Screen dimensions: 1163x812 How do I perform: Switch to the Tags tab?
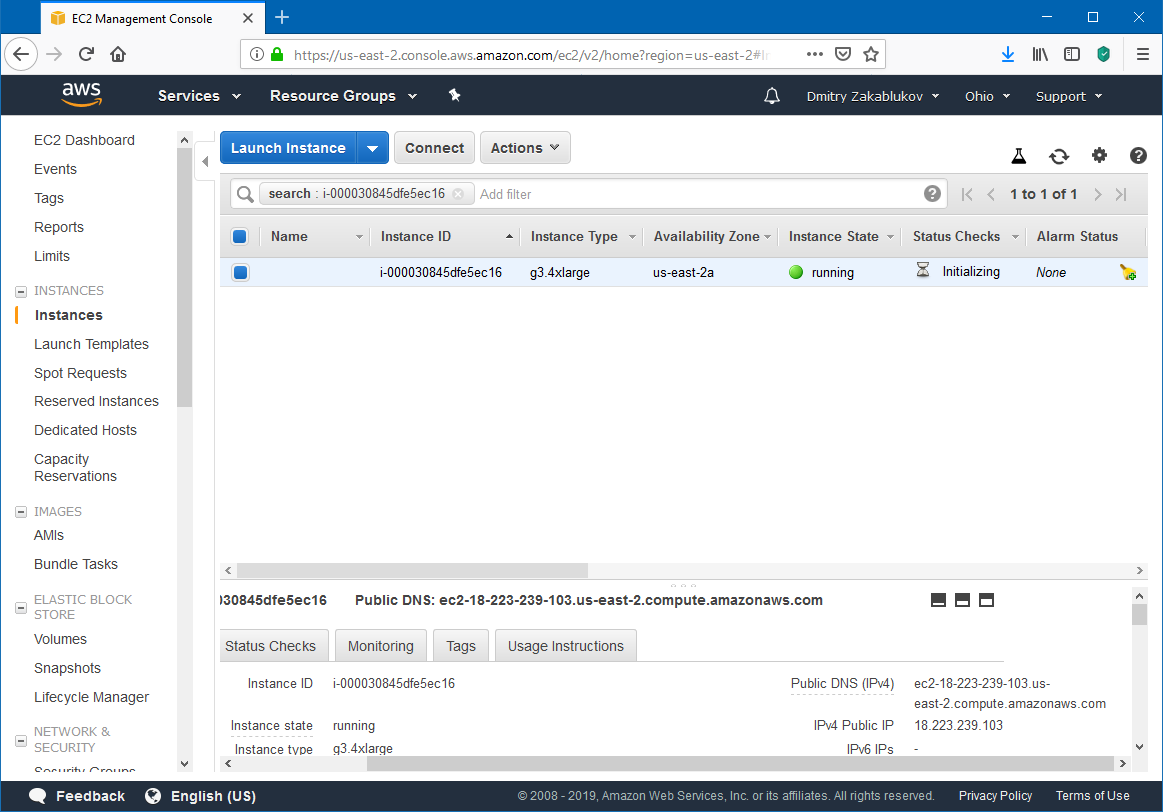[461, 646]
